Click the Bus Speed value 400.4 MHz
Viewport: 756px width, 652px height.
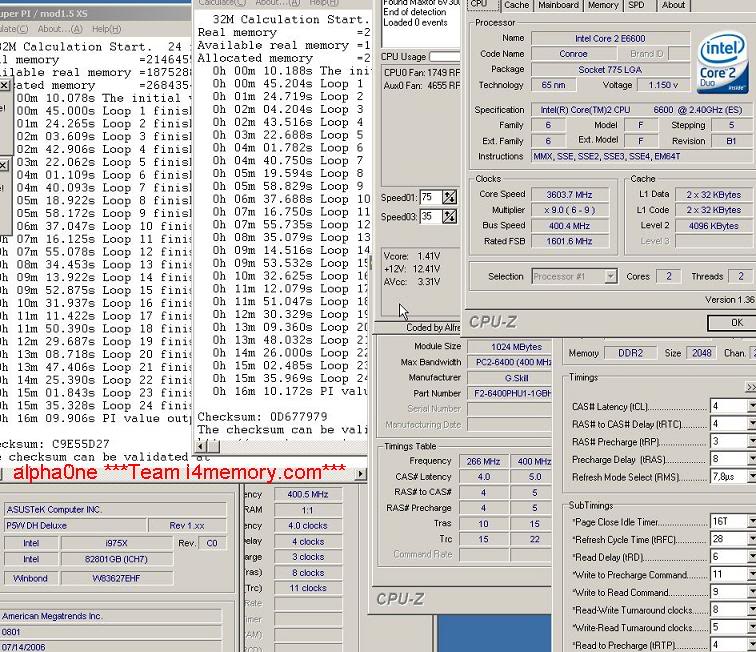point(569,226)
